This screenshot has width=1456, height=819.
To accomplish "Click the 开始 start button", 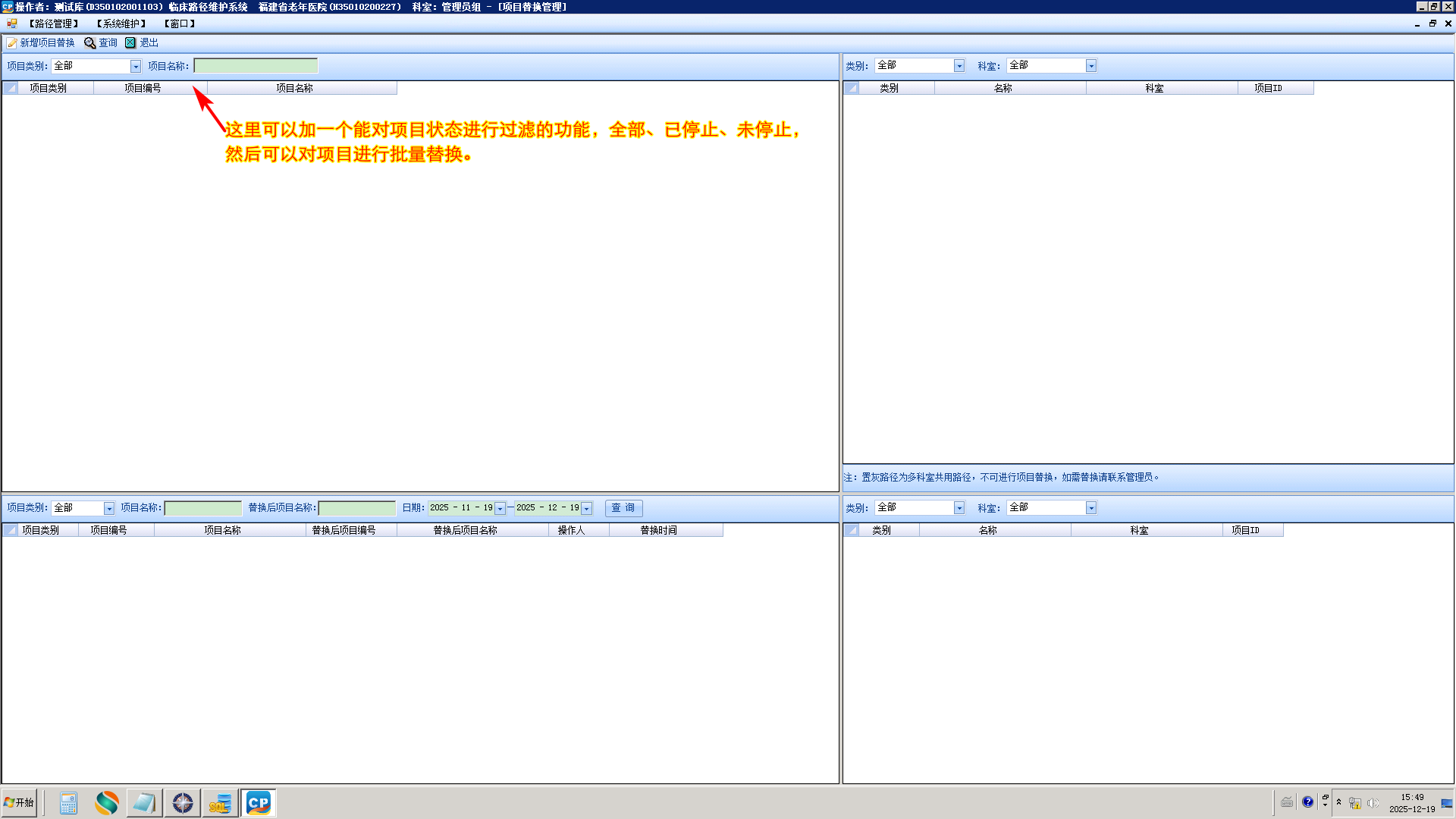I will (x=20, y=802).
